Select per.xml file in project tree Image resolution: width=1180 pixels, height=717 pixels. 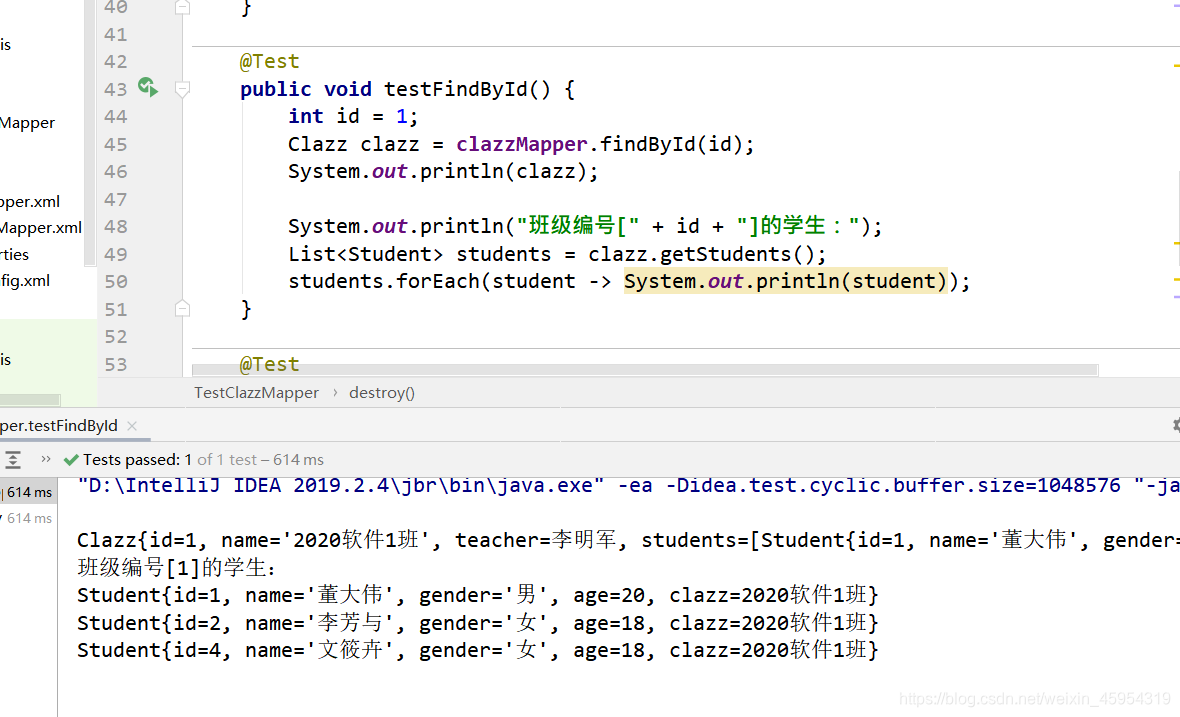click(30, 202)
